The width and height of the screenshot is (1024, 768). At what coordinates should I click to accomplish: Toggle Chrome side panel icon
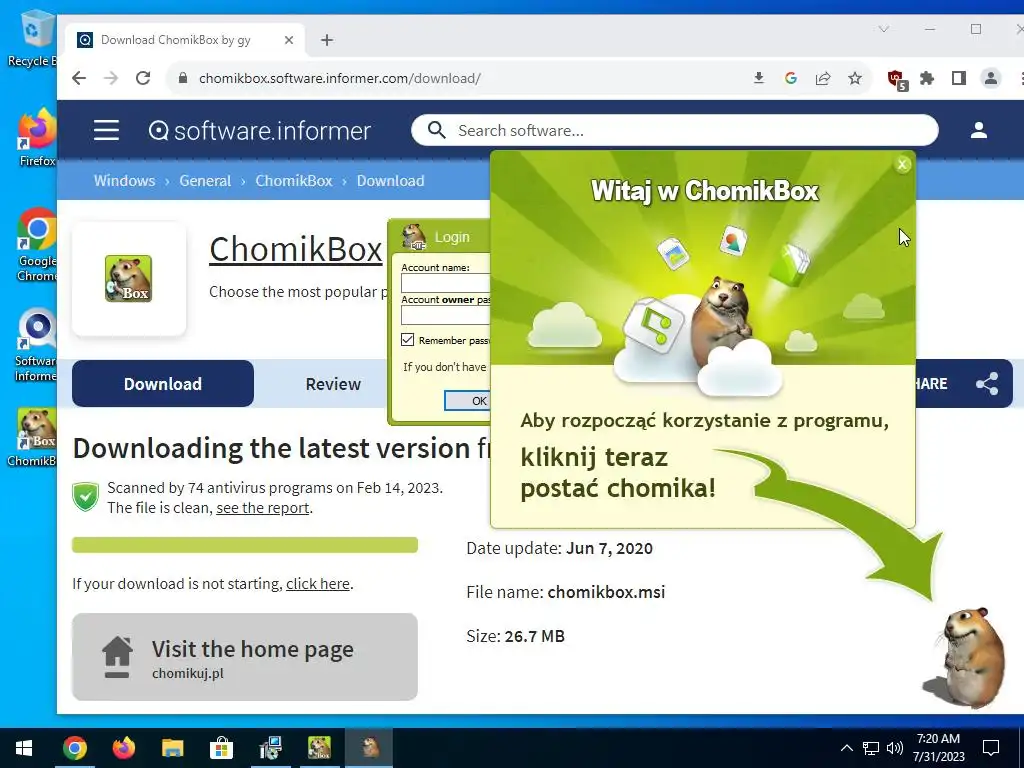coord(959,78)
